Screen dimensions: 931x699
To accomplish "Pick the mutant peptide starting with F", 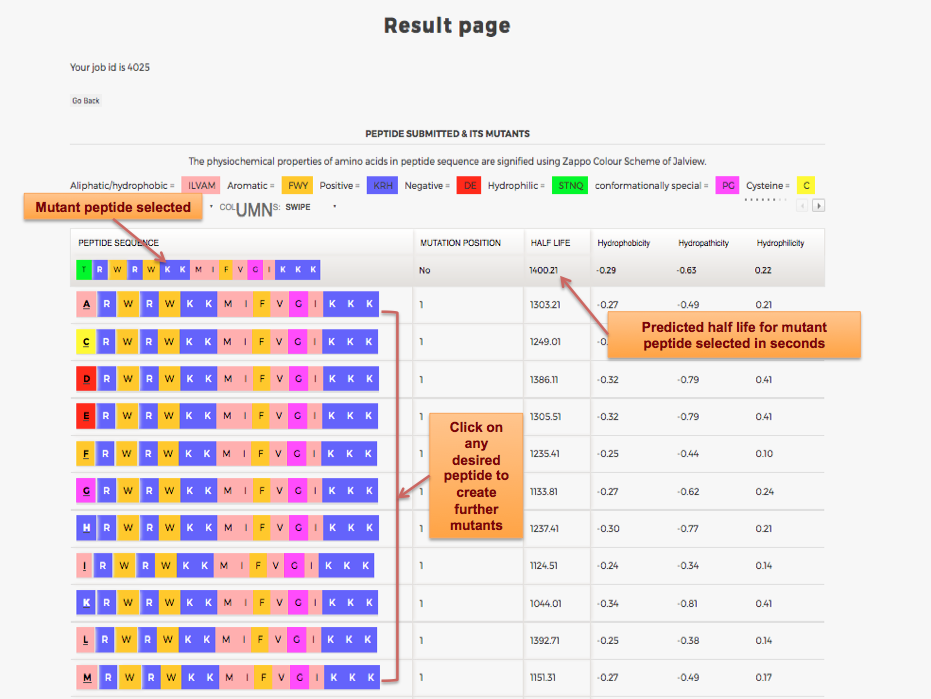I will point(227,454).
